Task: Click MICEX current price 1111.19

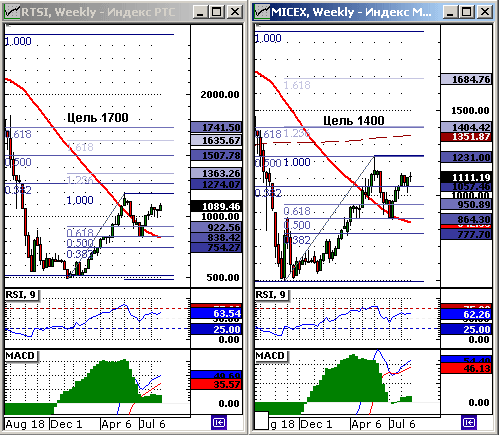Action: point(466,177)
